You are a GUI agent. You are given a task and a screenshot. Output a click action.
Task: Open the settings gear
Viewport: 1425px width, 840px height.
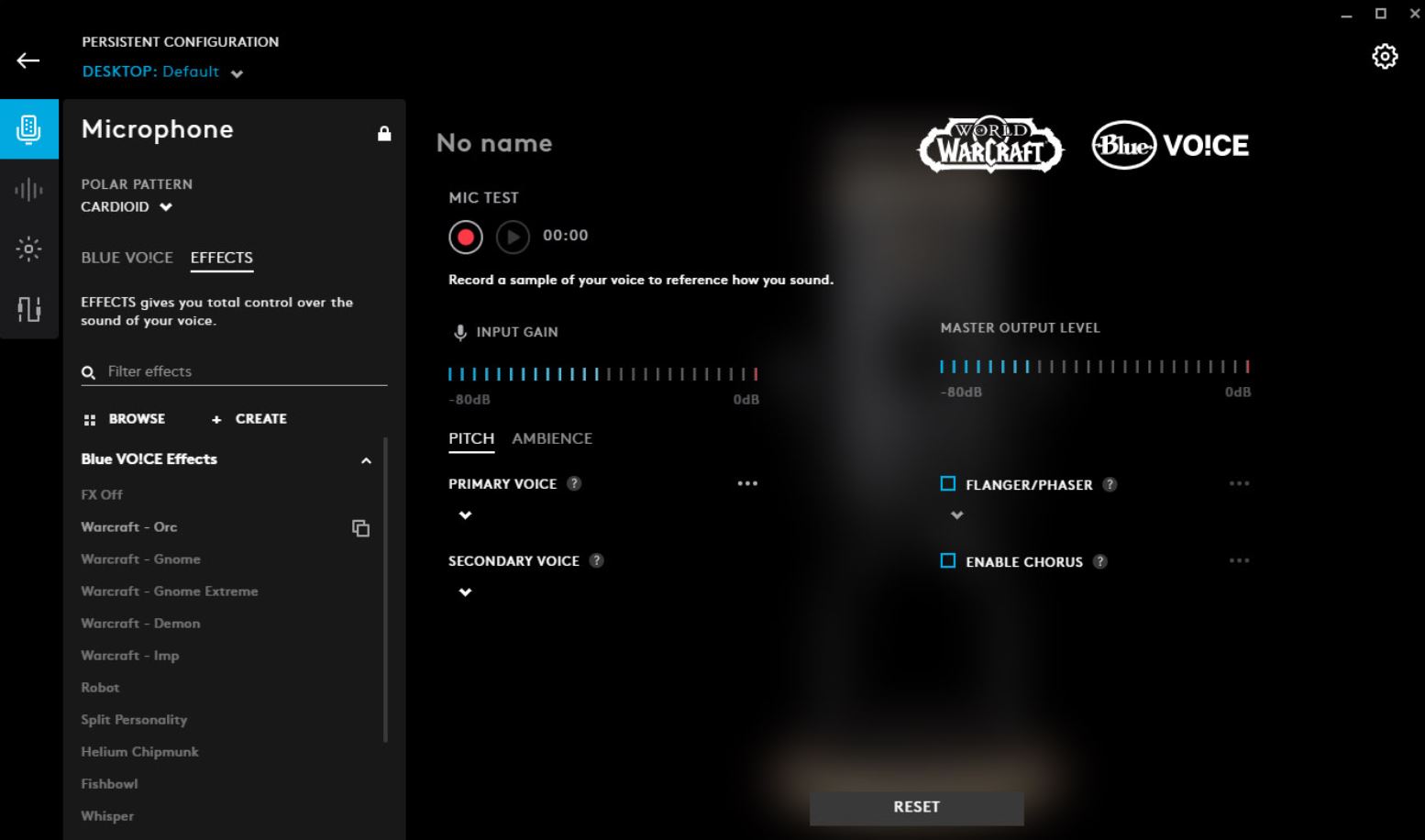(1385, 57)
